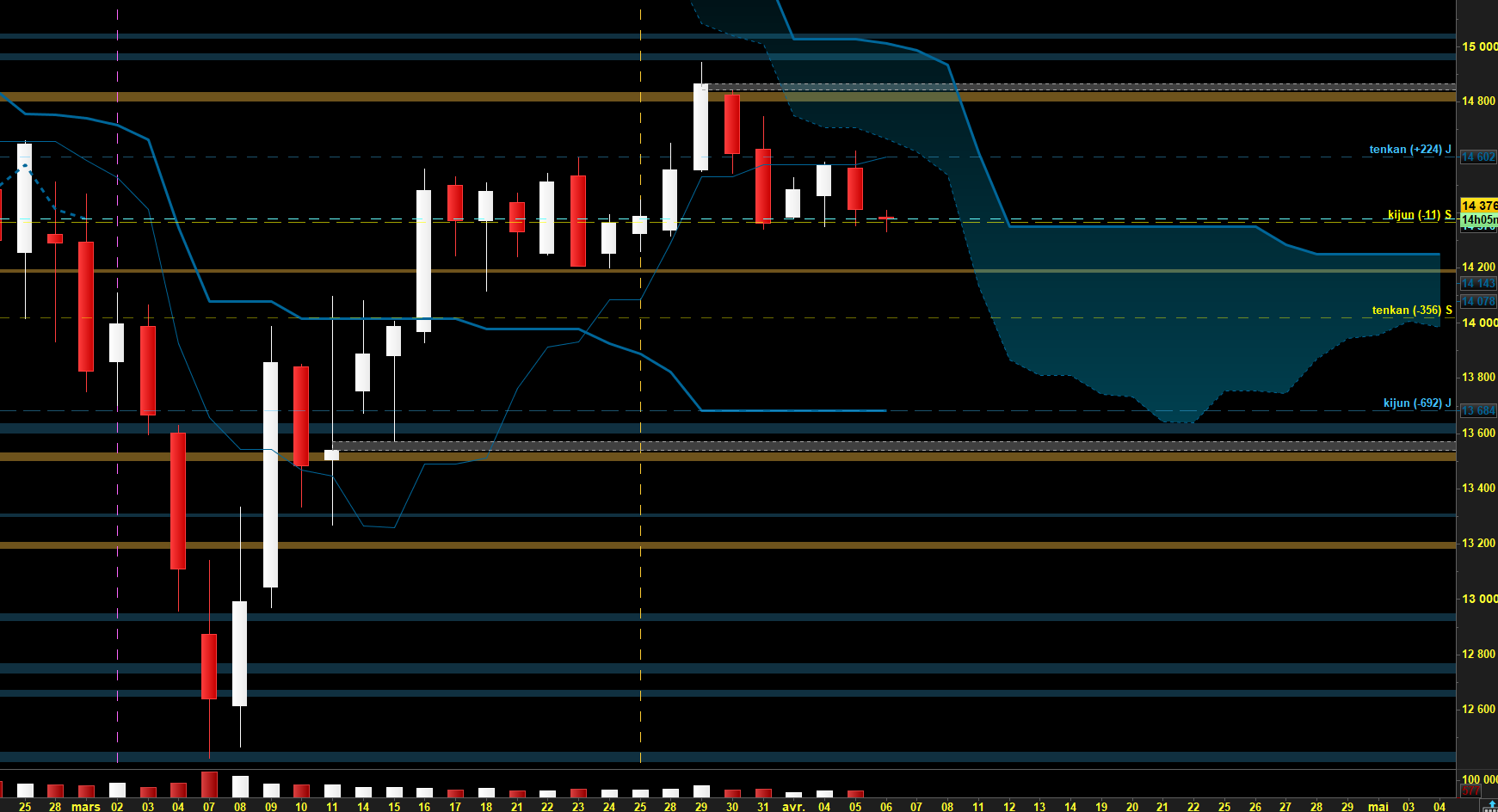Select the 'kijun (-11) S' level label
Image resolution: width=1498 pixels, height=812 pixels.
coord(1420,215)
